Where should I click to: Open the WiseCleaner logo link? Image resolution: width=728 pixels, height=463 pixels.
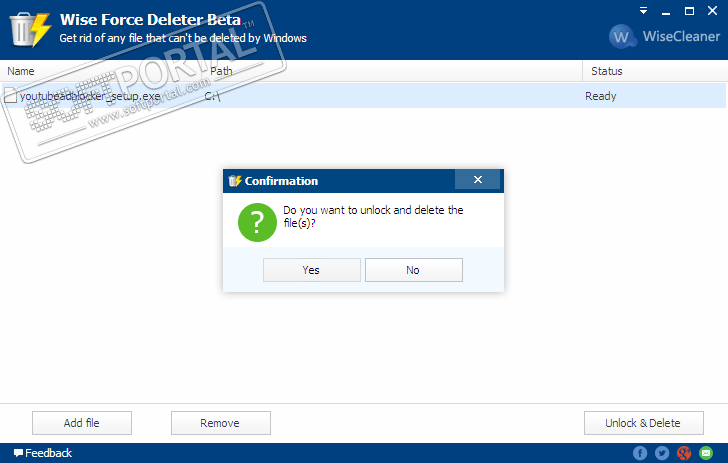(664, 36)
